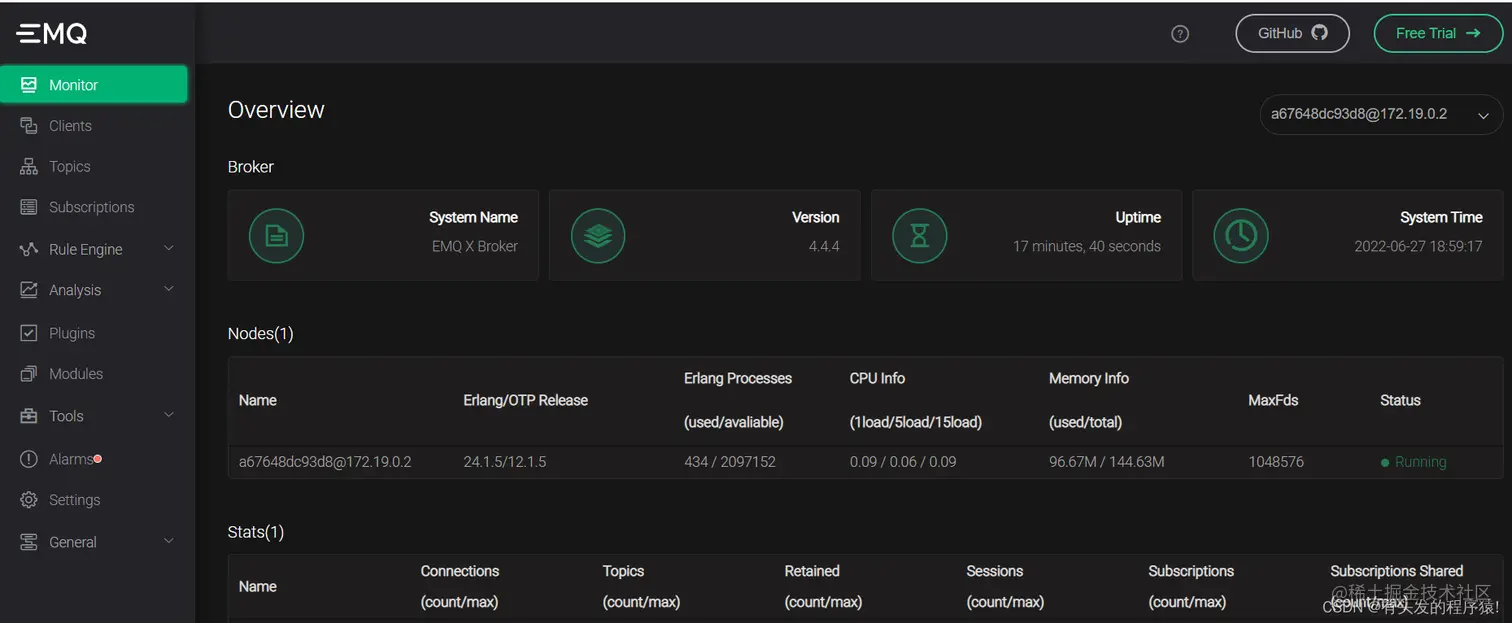Screen dimensions: 1512x623
Task: Click the EMQ logo
Action: tap(52, 33)
